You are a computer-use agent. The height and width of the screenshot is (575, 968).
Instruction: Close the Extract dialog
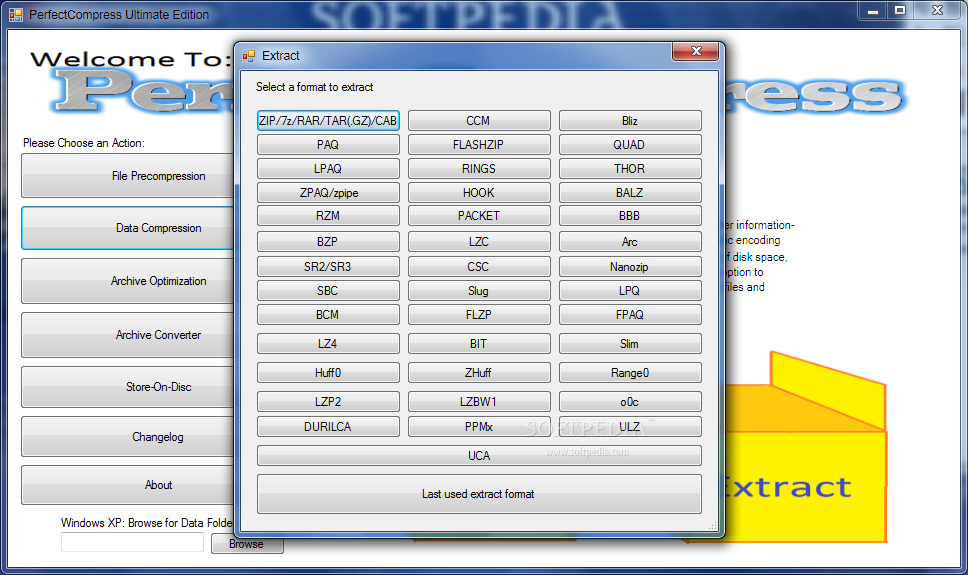coord(696,52)
